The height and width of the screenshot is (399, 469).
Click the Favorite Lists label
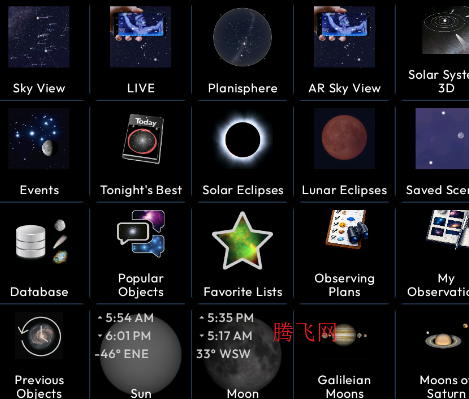click(243, 292)
